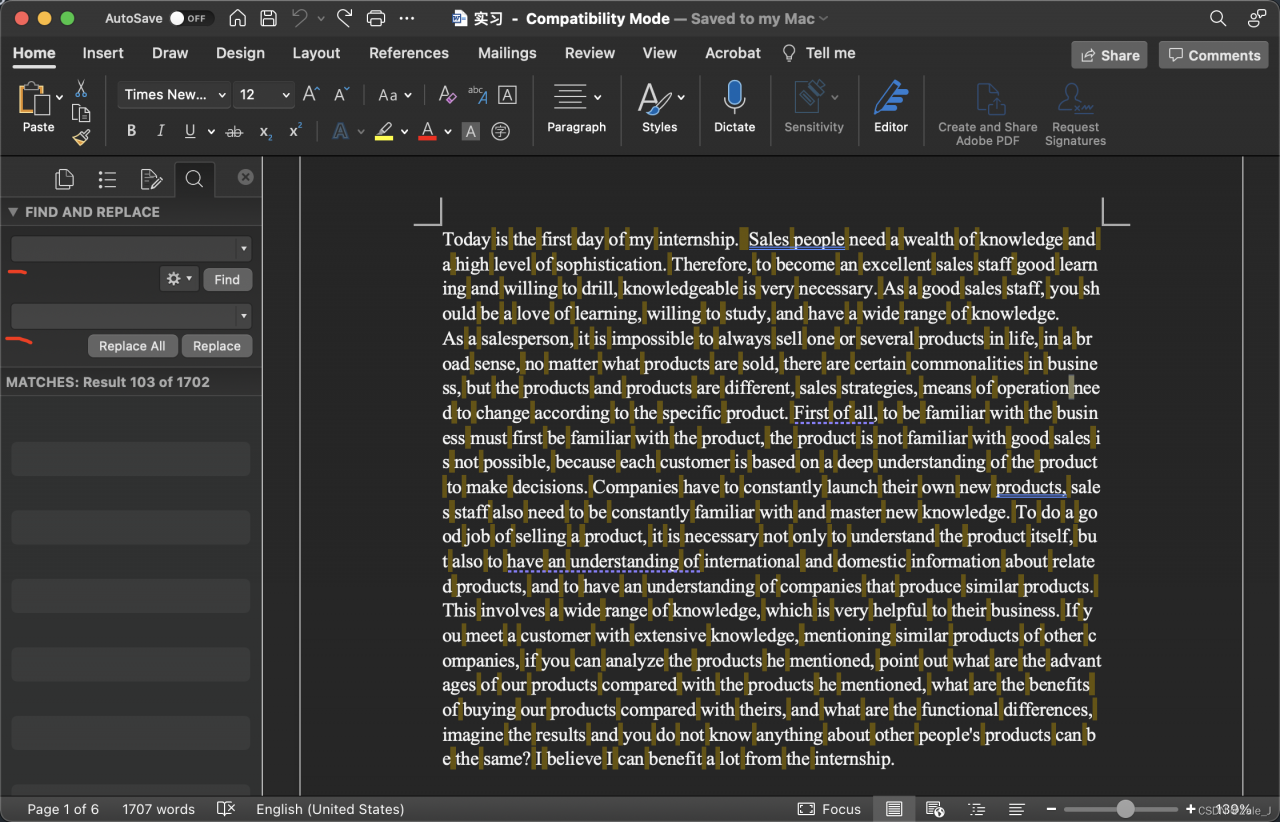The height and width of the screenshot is (822, 1280).
Task: Collapse the Find and Replace section triangle
Action: (x=13, y=212)
